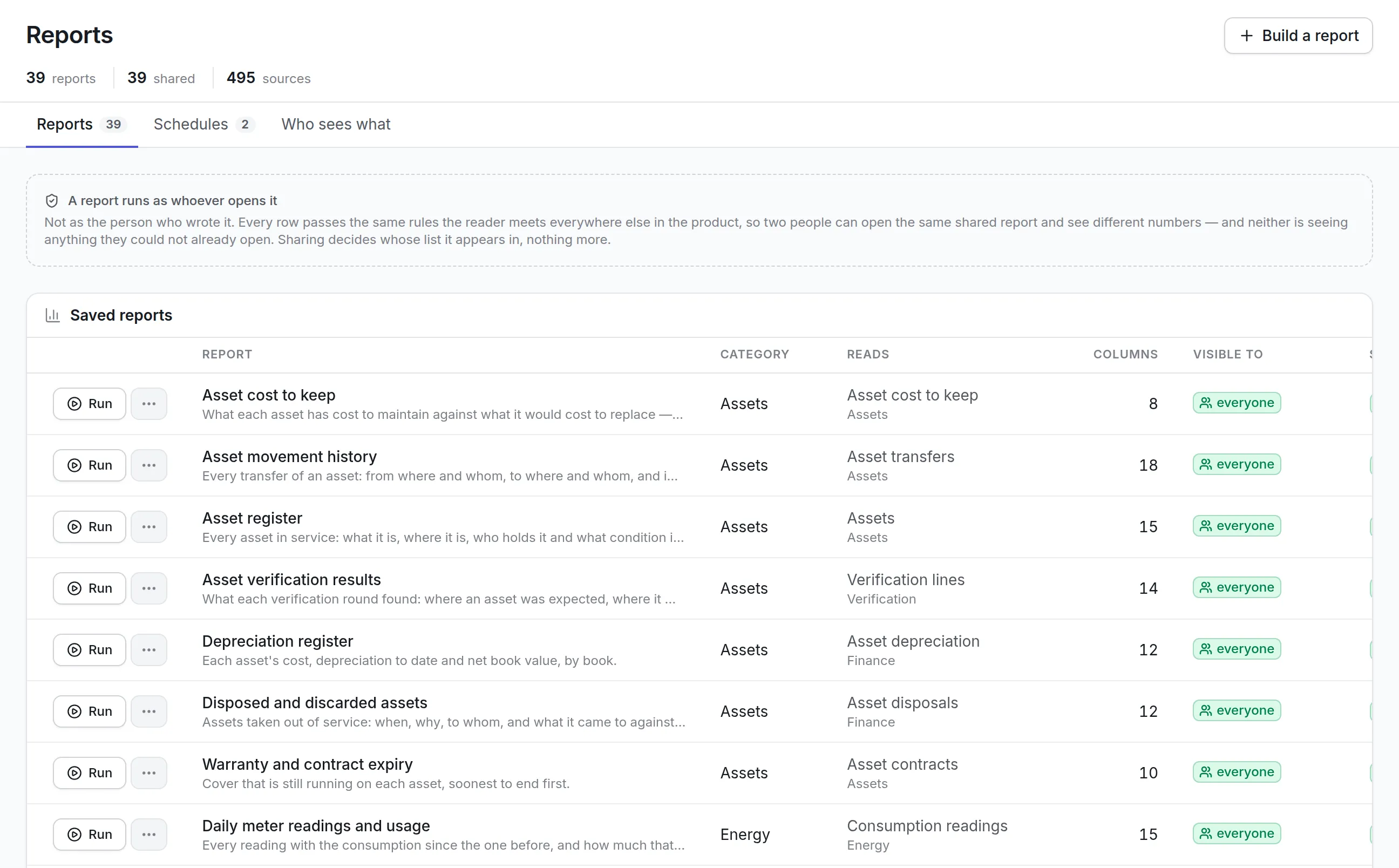Click the column count 14 for Asset verification results
Screen dimensions: 1399x868
[1148, 588]
